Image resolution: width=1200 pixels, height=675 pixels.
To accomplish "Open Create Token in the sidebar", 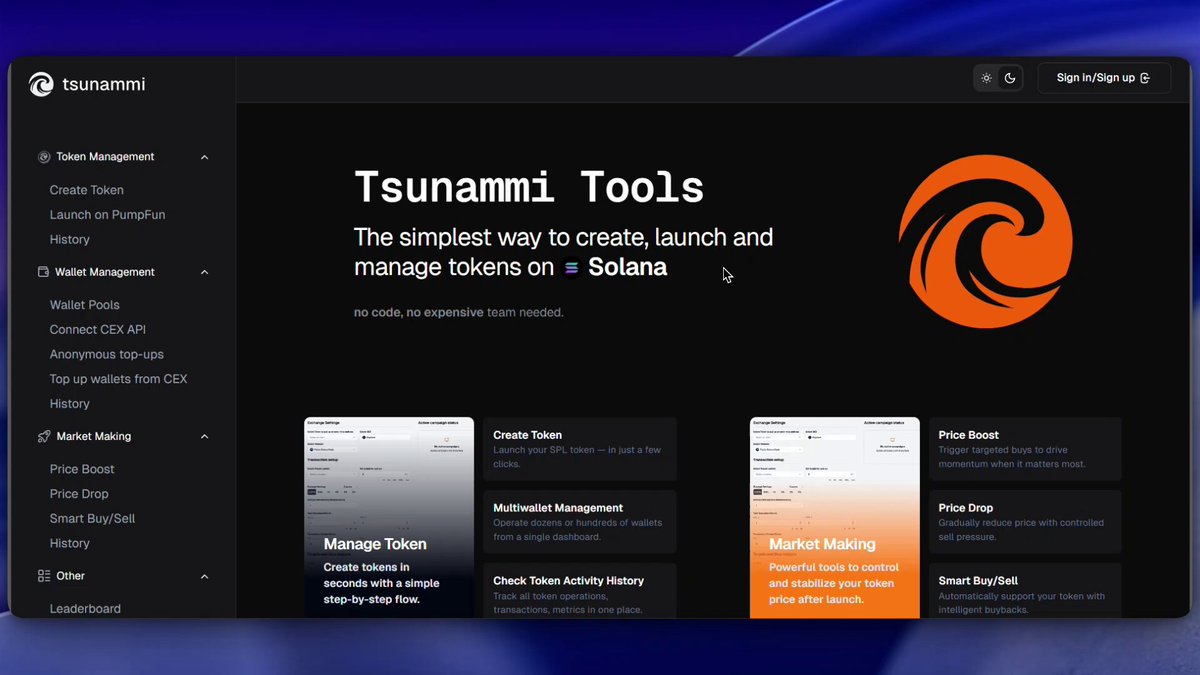I will (87, 190).
